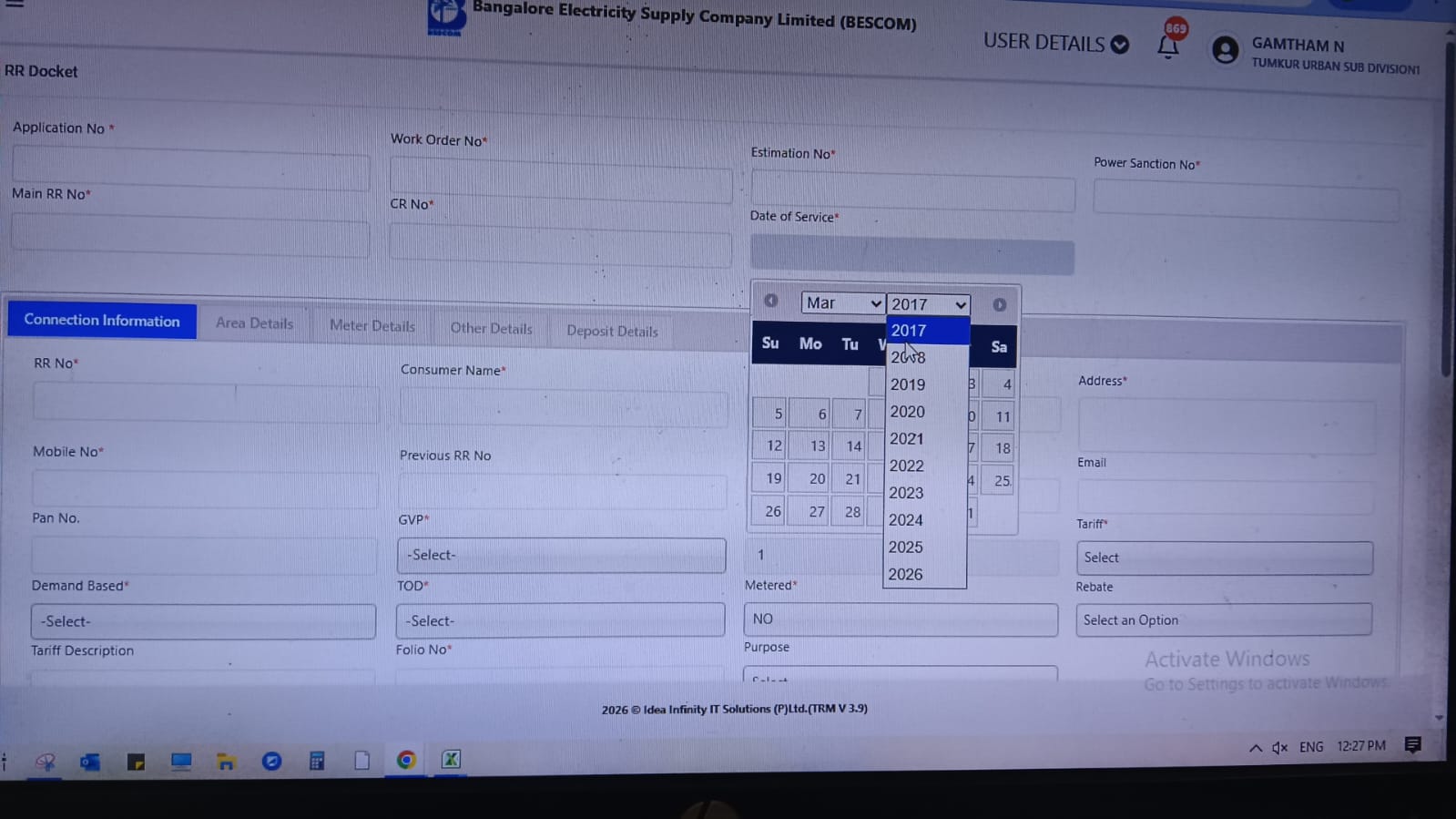Click the muted volume tray icon
1456x819 pixels.
click(x=1279, y=748)
